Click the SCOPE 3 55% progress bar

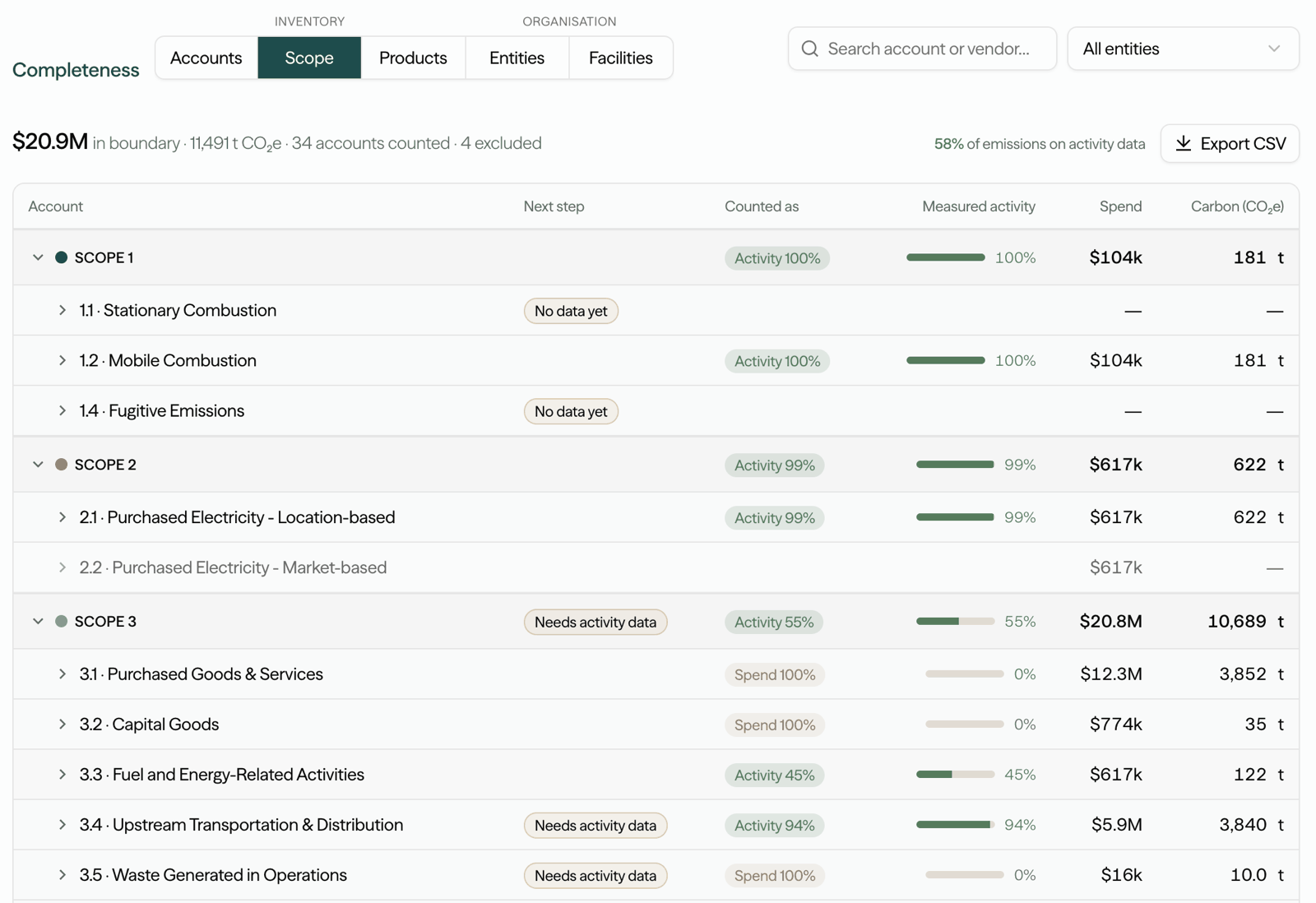955,621
